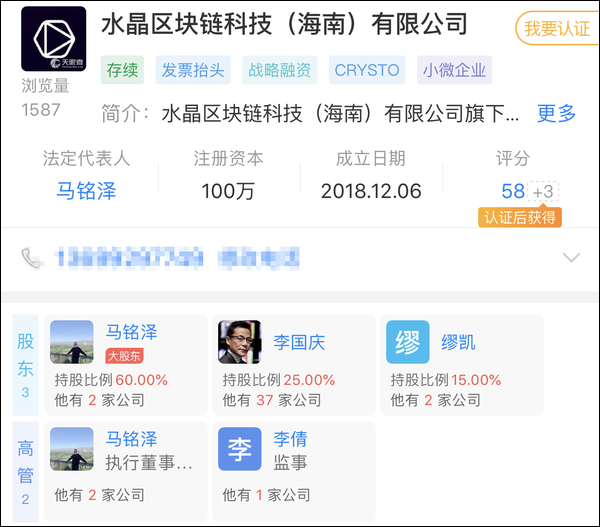Click the CRYSTO tag
The image size is (600, 527).
(367, 70)
